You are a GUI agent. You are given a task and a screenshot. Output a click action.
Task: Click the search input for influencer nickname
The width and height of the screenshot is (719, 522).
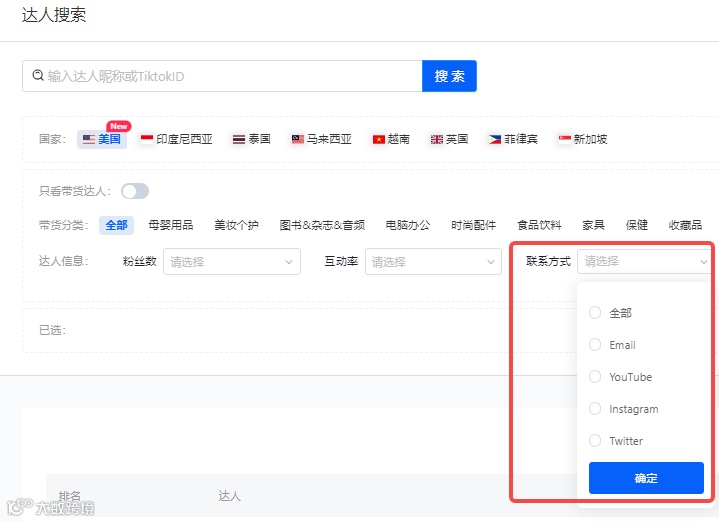coord(222,76)
